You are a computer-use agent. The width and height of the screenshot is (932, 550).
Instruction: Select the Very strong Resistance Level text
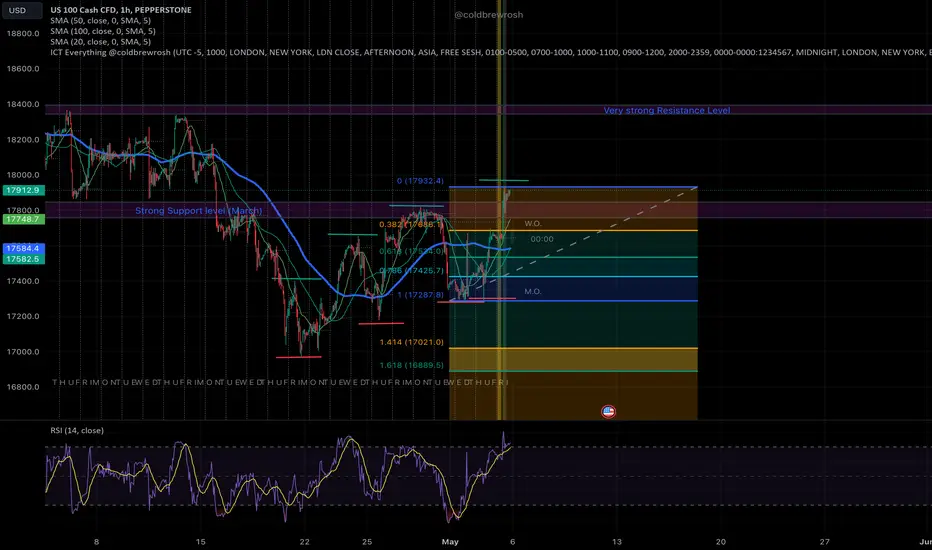pos(667,110)
